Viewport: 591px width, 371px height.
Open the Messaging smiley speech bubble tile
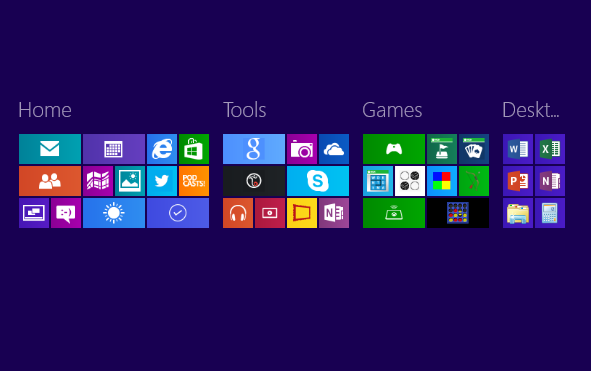pos(66,213)
